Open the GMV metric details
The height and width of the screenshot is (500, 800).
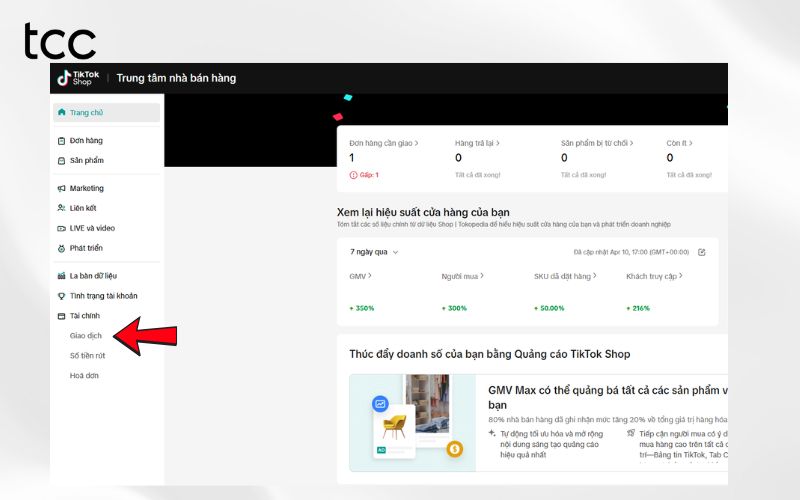click(x=360, y=276)
